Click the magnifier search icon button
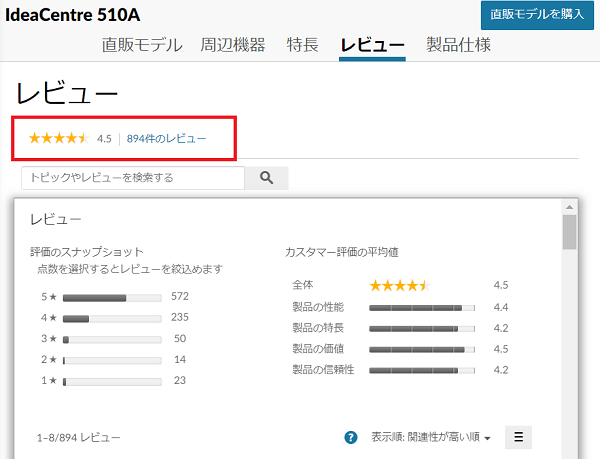600x459 pixels. [x=266, y=178]
